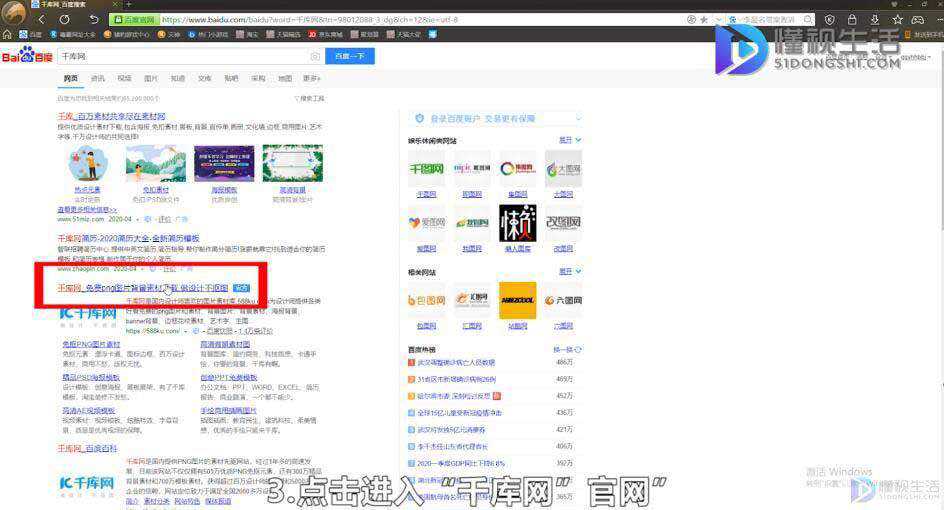
Task: Open the JD bookmark in bookmarks bar
Action: (x=325, y=34)
